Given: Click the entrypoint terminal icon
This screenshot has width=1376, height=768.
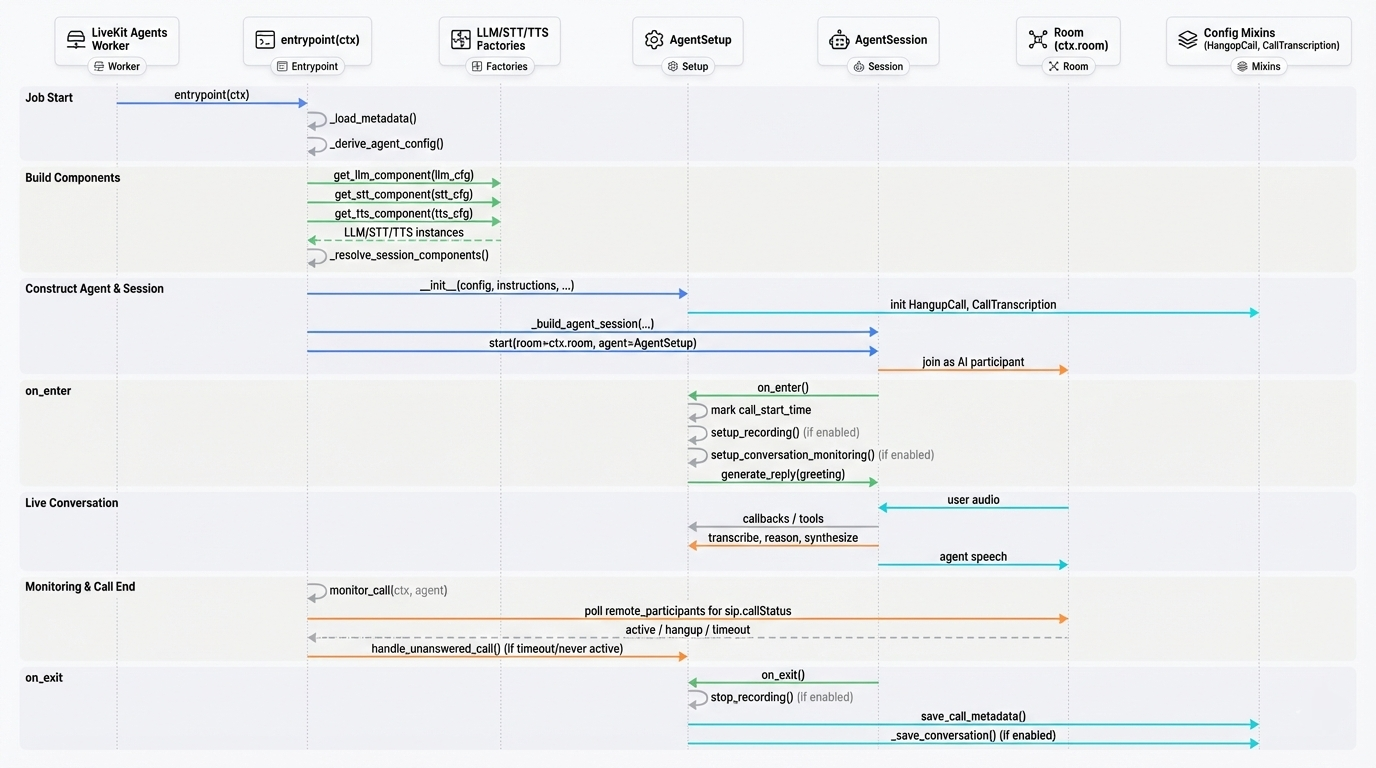Looking at the screenshot, I should [265, 40].
